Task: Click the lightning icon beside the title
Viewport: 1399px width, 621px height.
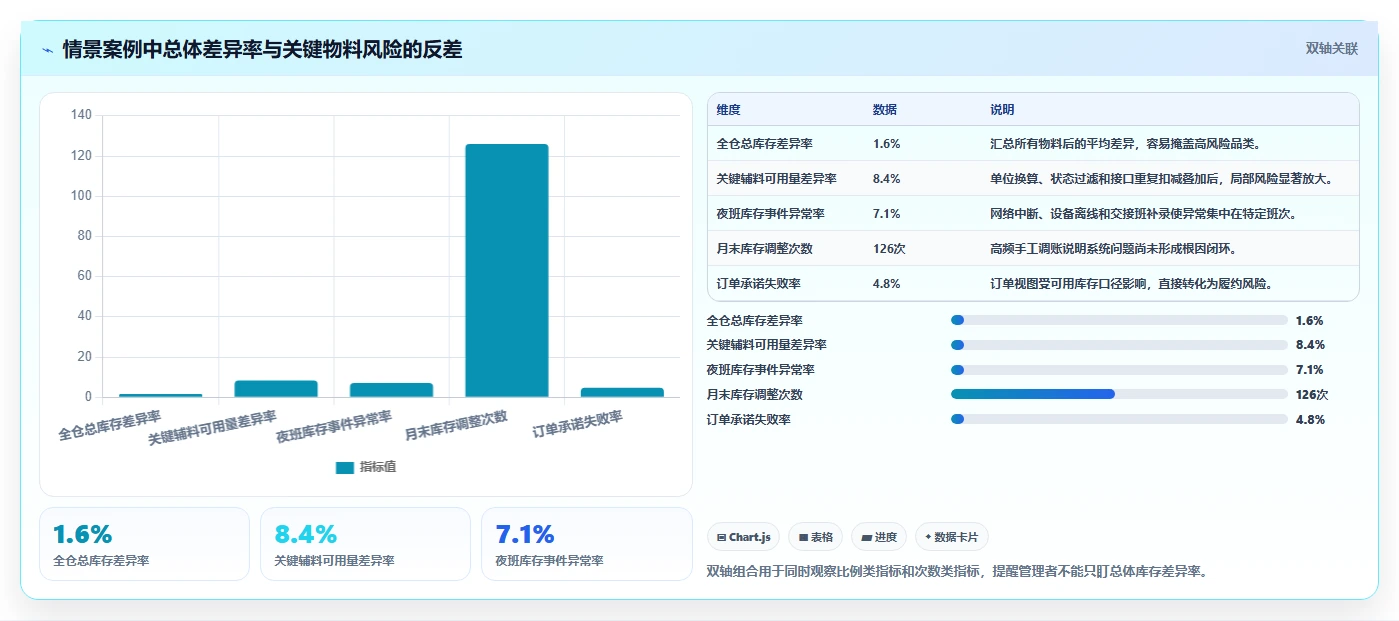Action: tap(48, 50)
